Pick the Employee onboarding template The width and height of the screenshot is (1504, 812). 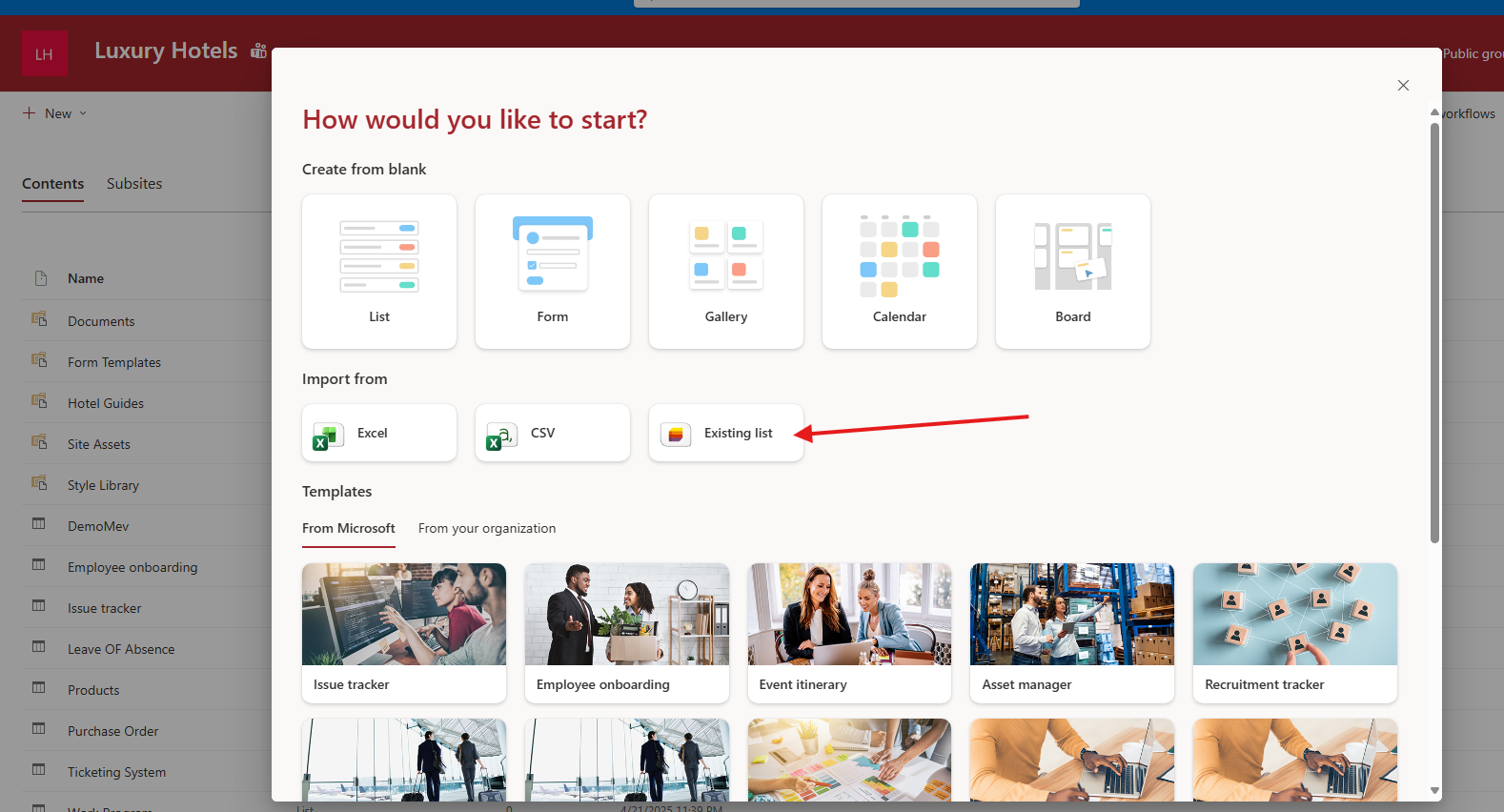coord(627,633)
